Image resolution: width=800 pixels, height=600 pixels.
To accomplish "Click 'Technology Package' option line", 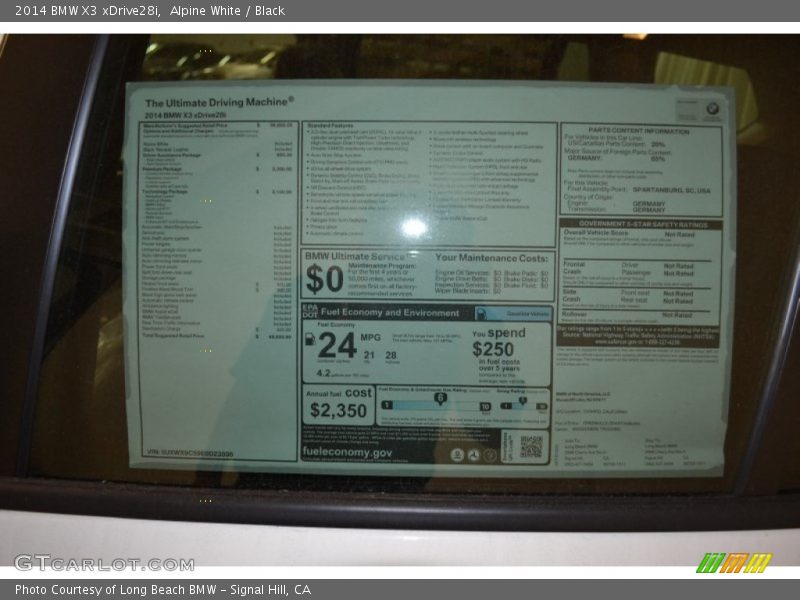I will pos(217,191).
